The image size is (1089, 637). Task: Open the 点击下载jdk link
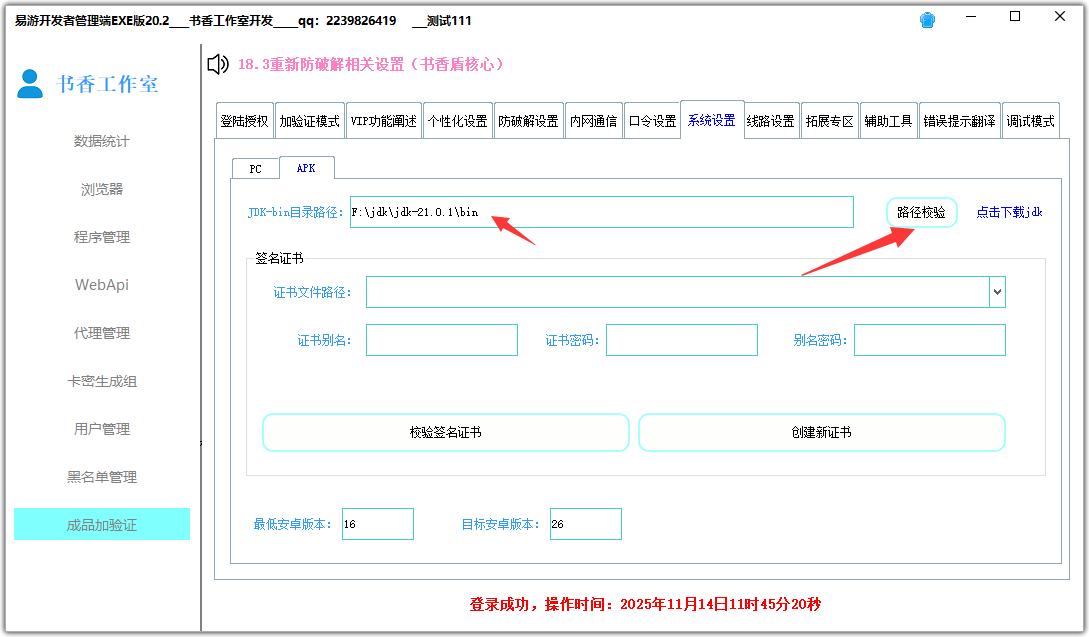coord(1009,213)
